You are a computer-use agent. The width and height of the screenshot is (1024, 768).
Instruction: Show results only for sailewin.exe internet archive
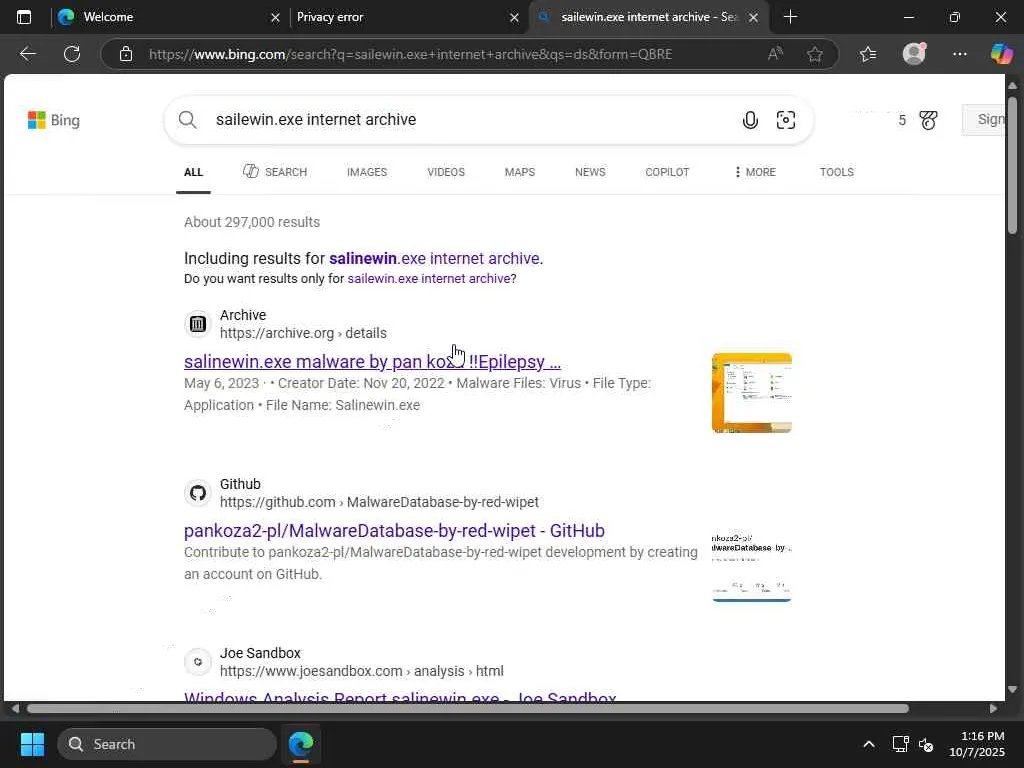point(429,279)
